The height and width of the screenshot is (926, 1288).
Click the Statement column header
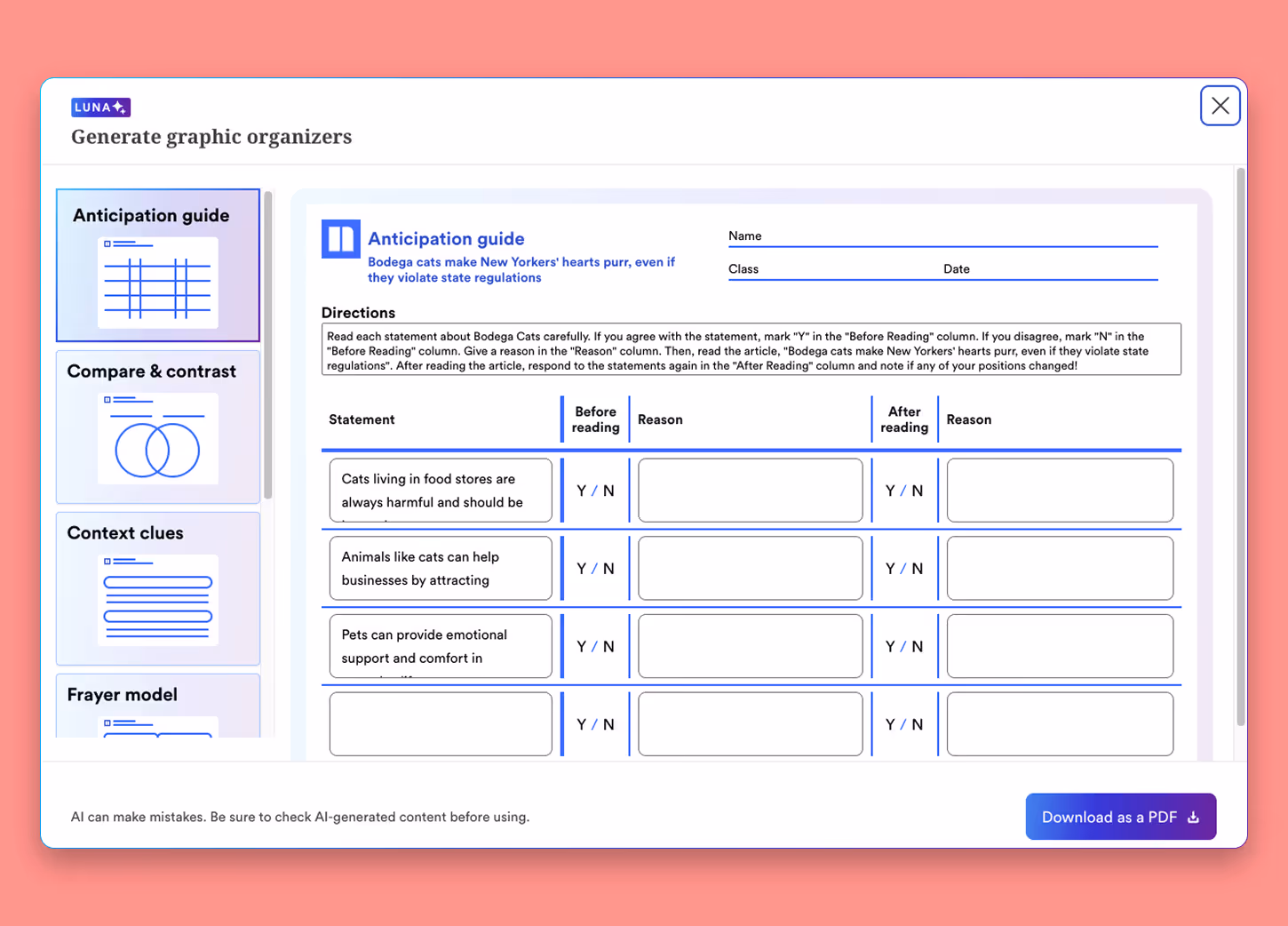(362, 419)
